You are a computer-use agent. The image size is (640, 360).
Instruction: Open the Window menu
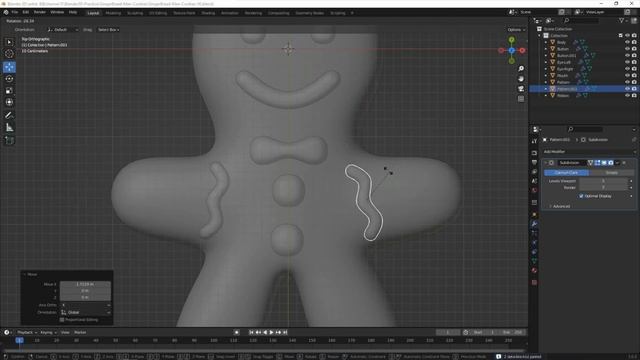point(57,13)
